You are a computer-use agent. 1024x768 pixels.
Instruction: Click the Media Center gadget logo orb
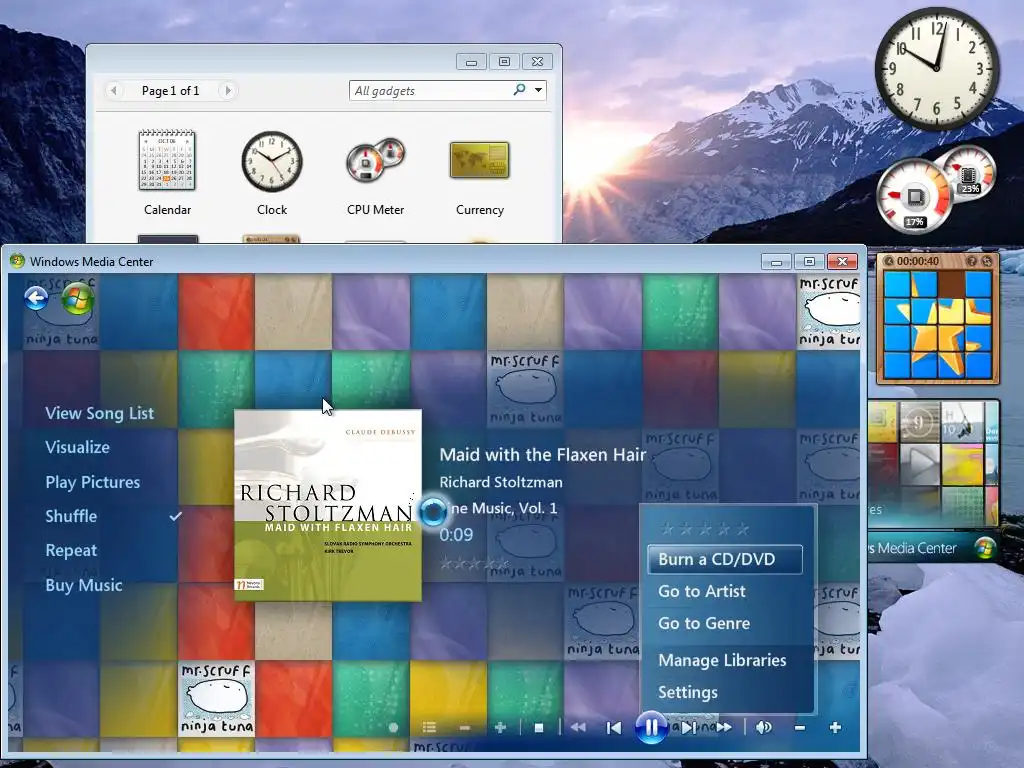click(x=985, y=547)
